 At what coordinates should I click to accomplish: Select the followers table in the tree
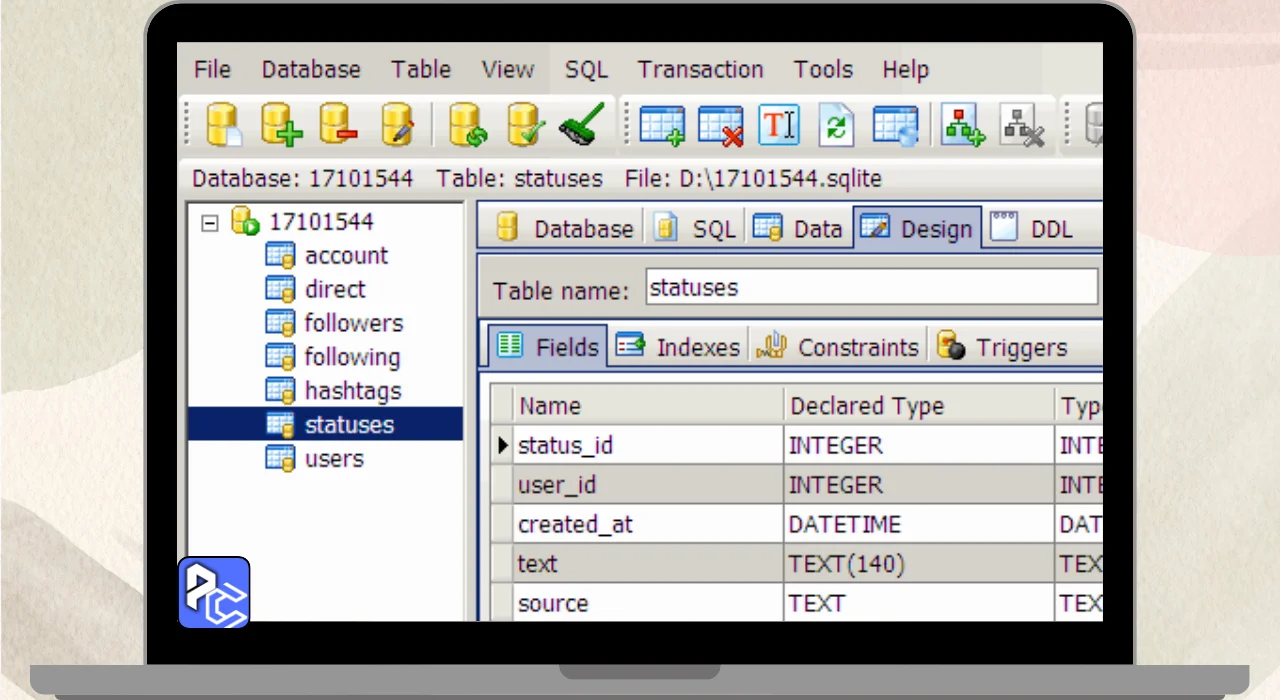[353, 323]
